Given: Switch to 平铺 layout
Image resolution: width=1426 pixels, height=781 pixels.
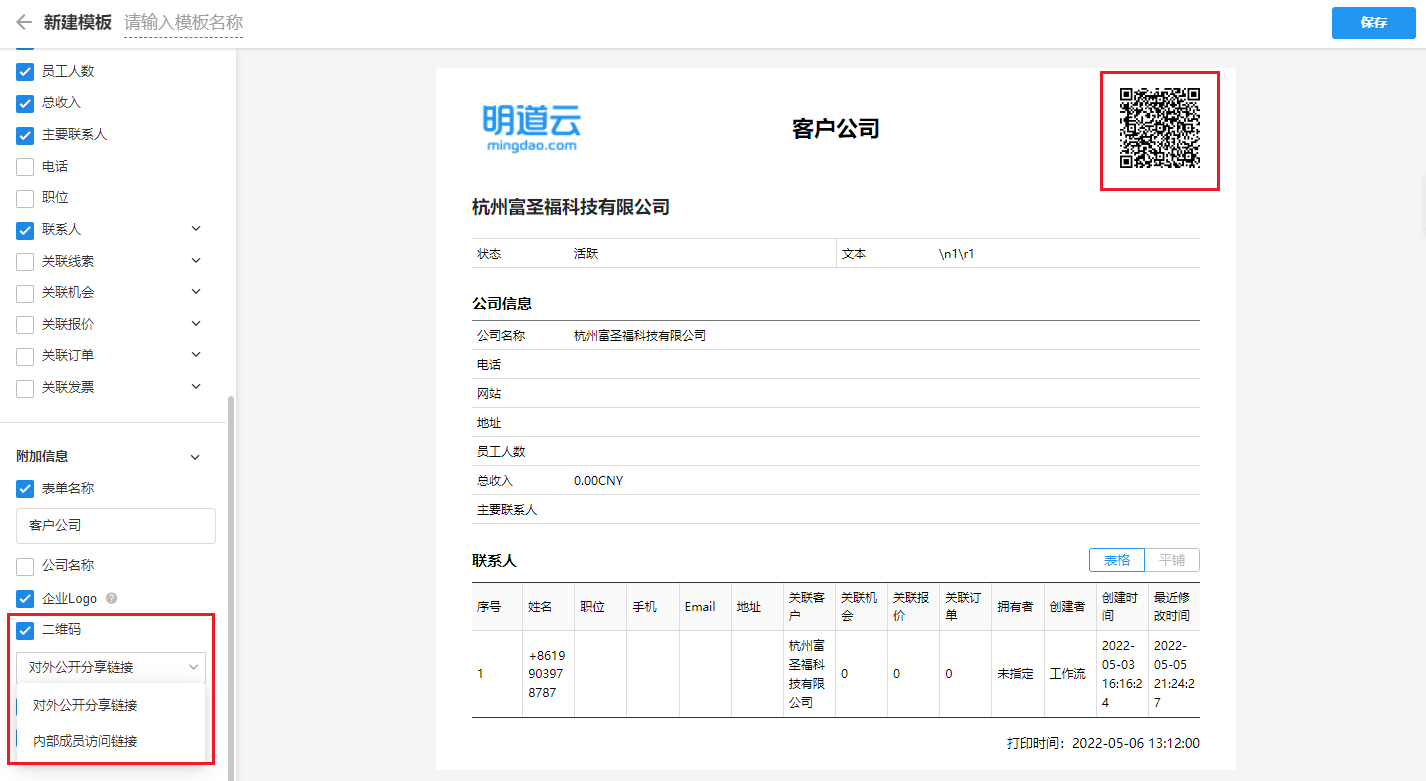Looking at the screenshot, I should pos(1172,560).
